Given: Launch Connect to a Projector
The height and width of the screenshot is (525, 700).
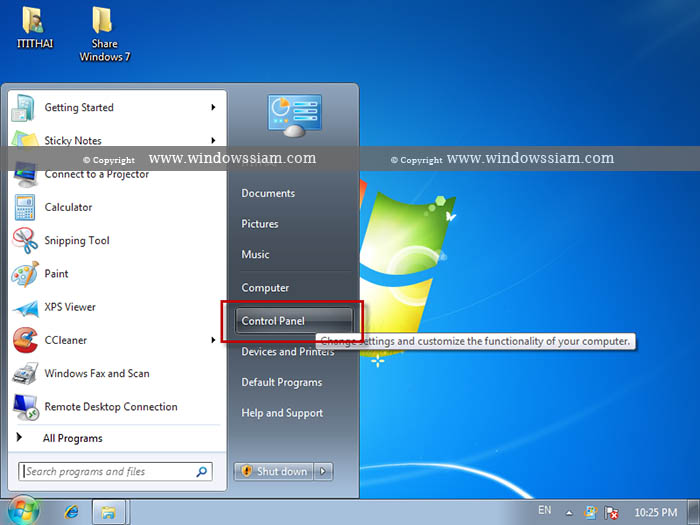Looking at the screenshot, I should click(96, 174).
